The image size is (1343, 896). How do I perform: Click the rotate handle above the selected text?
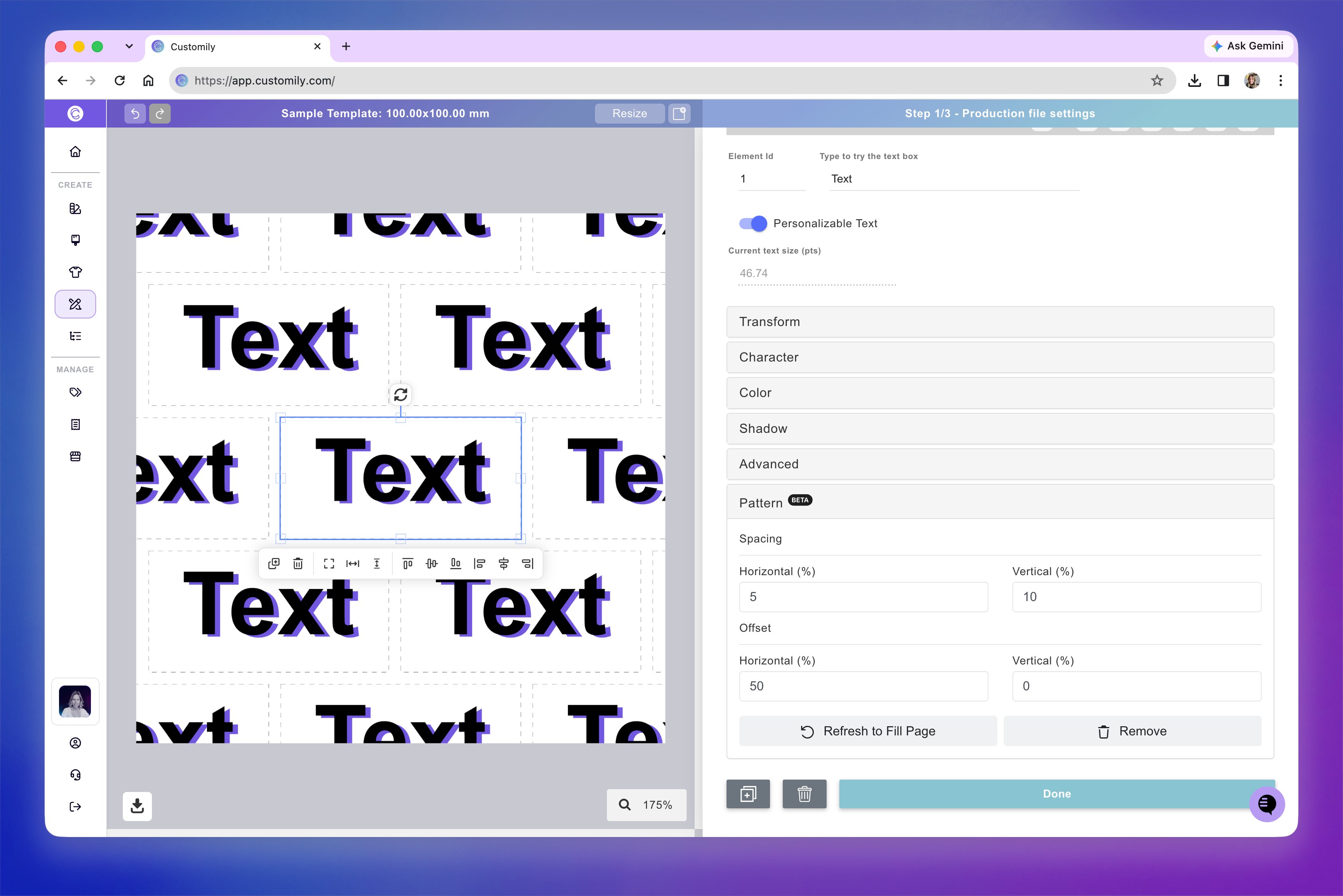(401, 394)
